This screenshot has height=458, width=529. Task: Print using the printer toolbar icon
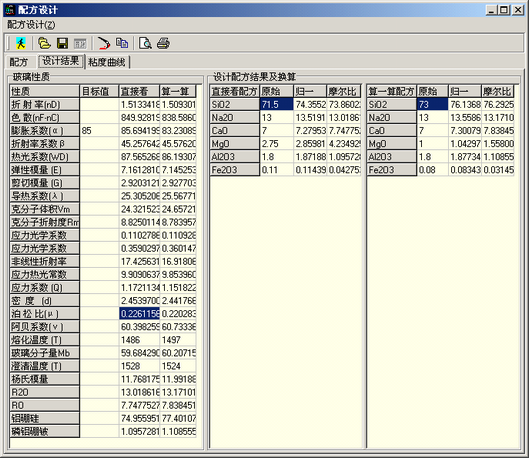pyautogui.click(x=163, y=43)
